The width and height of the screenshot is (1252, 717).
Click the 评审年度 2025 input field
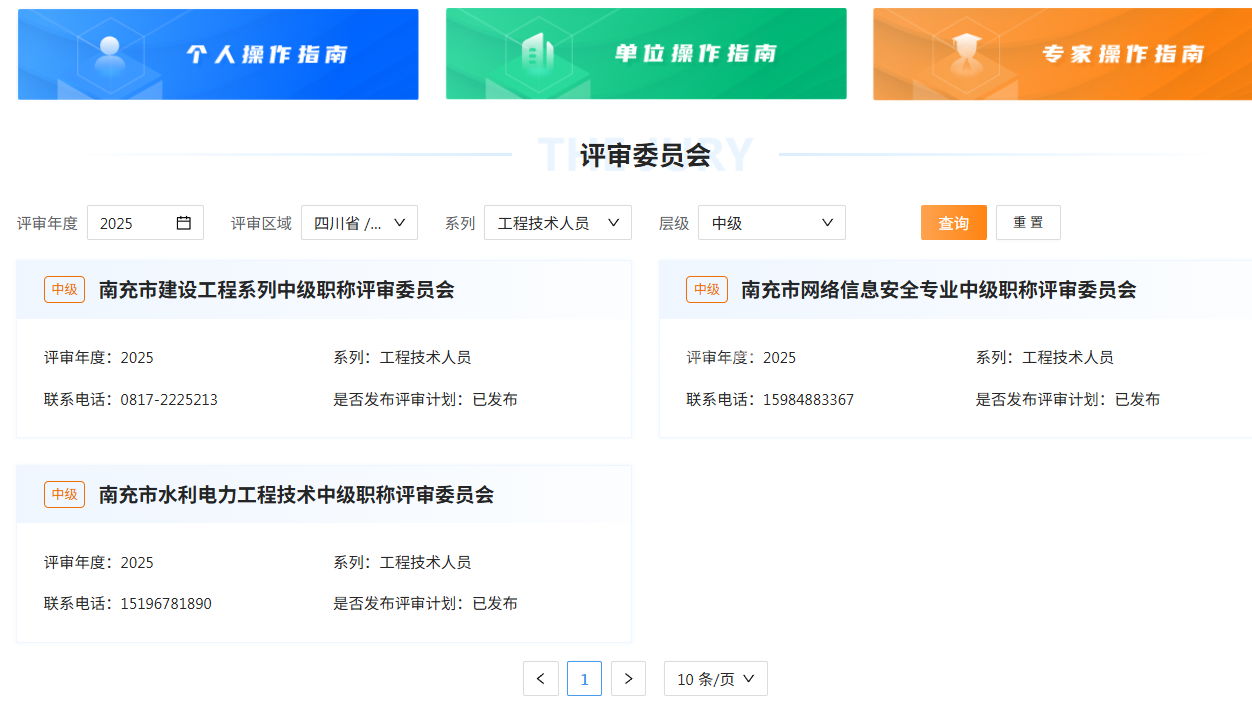click(x=133, y=223)
